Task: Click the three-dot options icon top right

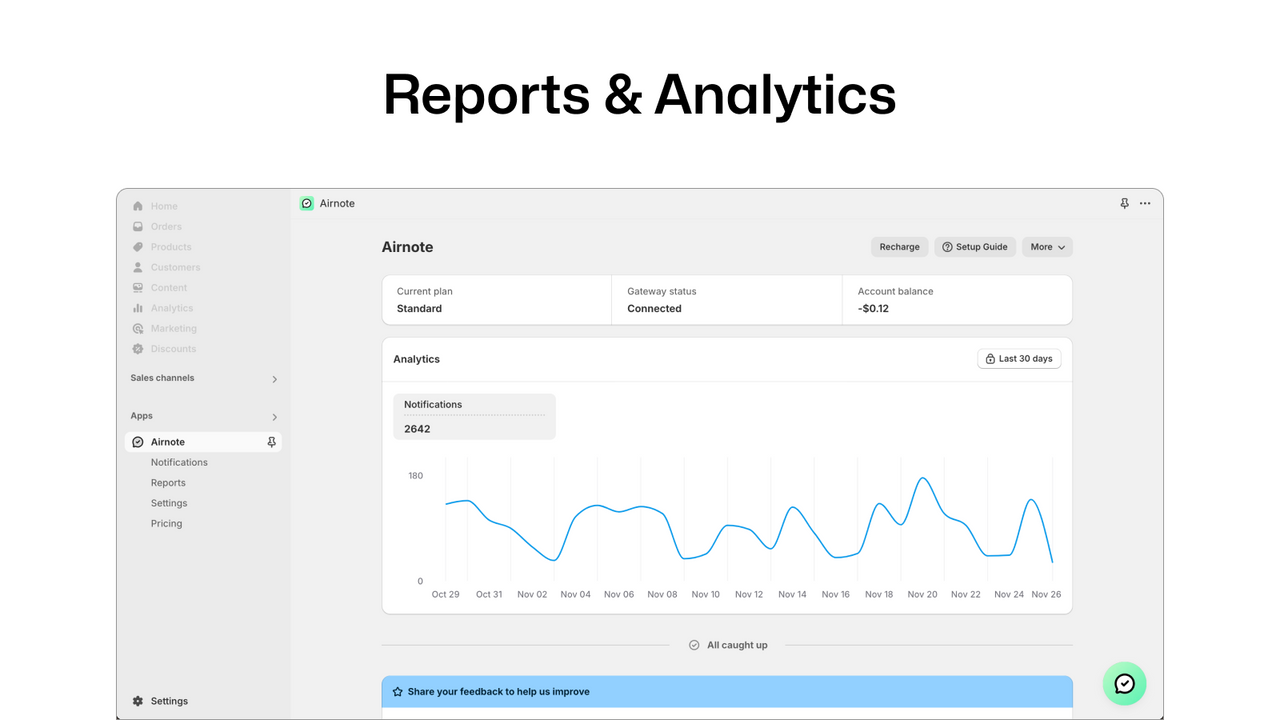Action: [x=1145, y=203]
